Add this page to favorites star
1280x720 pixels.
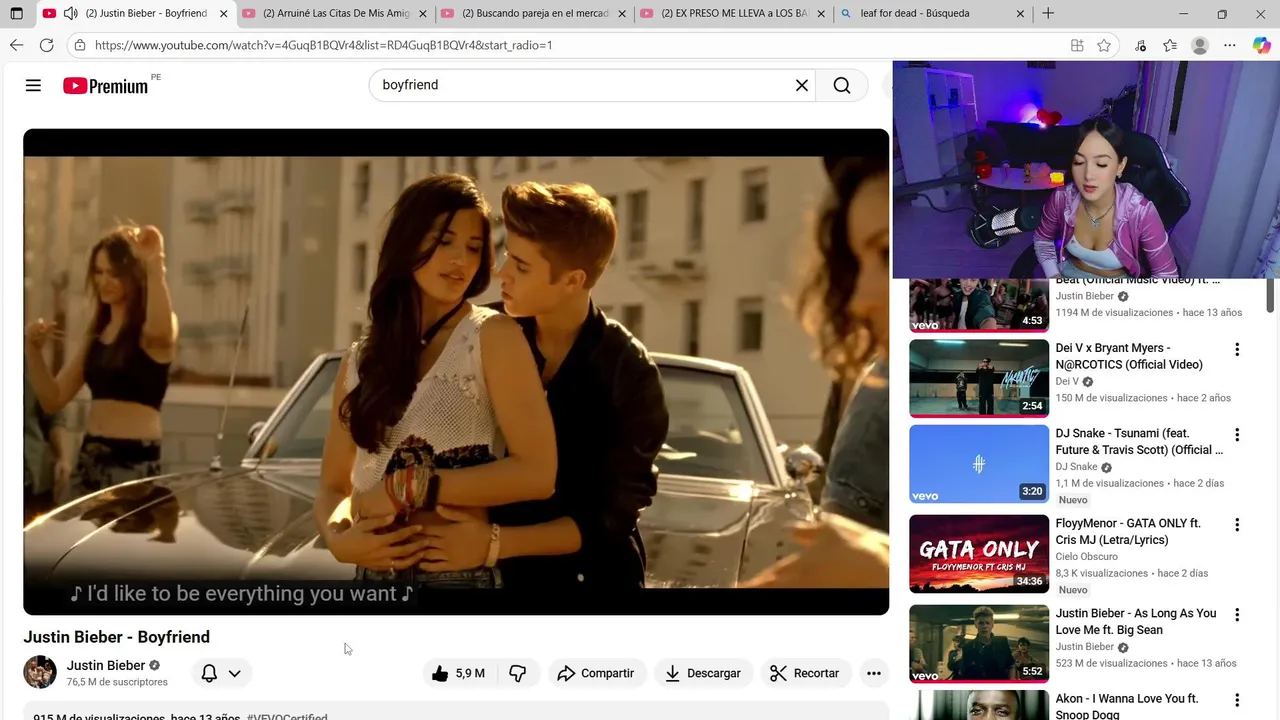[x=1104, y=45]
